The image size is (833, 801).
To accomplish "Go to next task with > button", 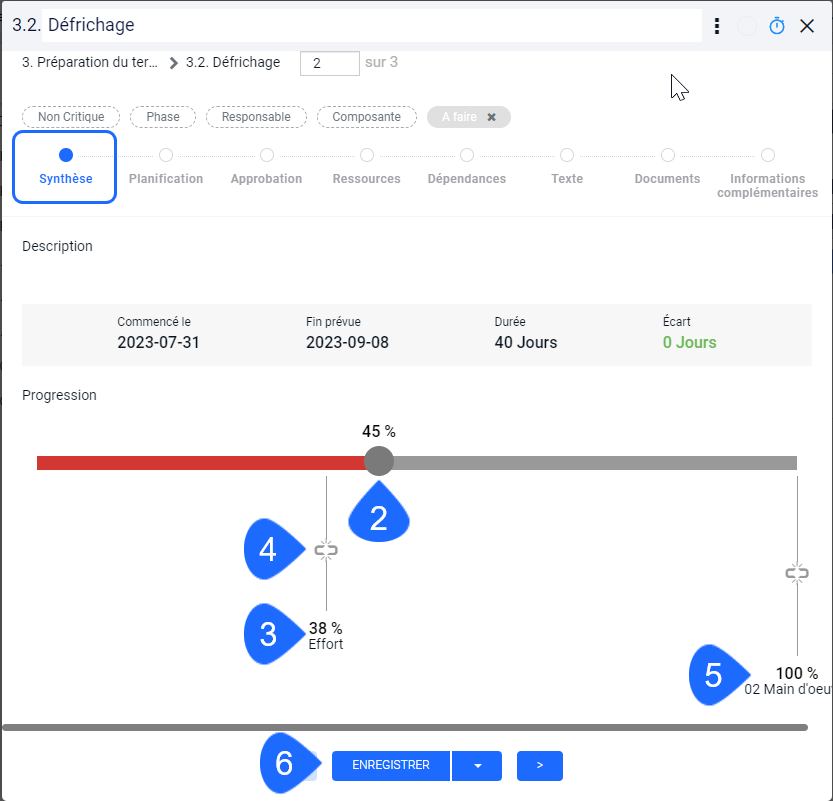I will [x=540, y=765].
